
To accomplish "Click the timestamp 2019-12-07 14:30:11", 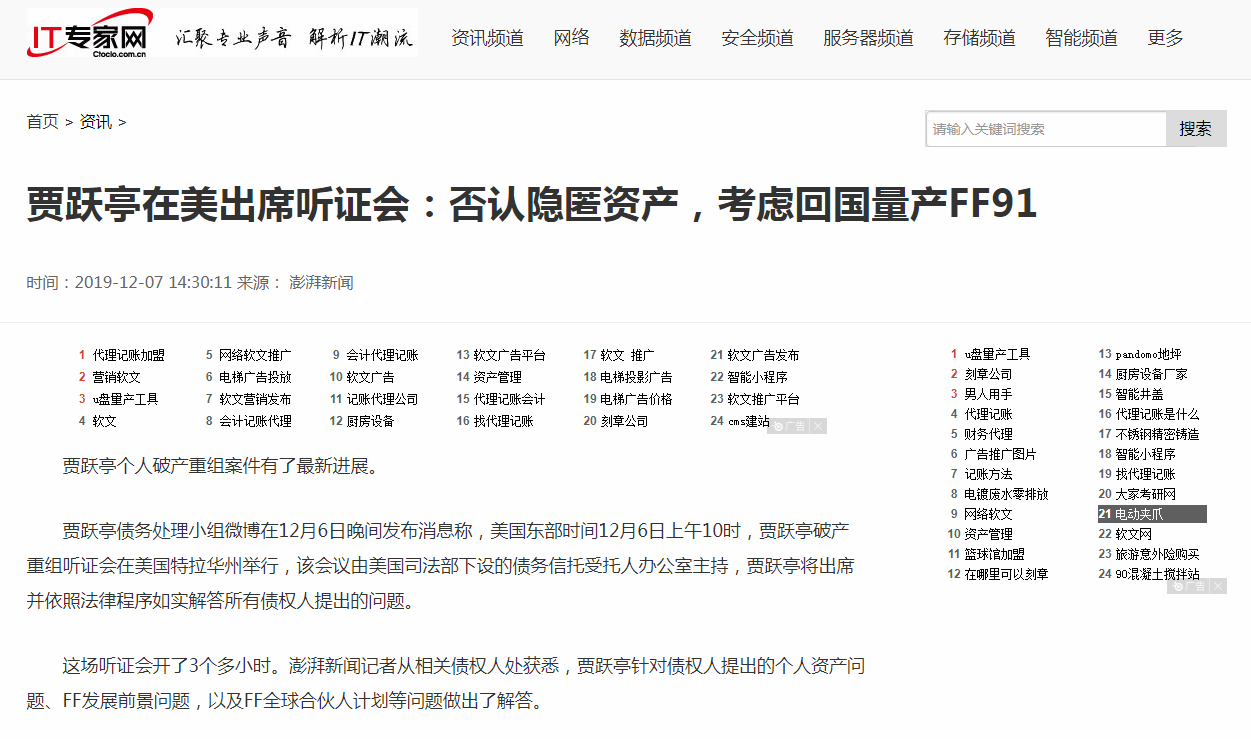I will coord(153,283).
